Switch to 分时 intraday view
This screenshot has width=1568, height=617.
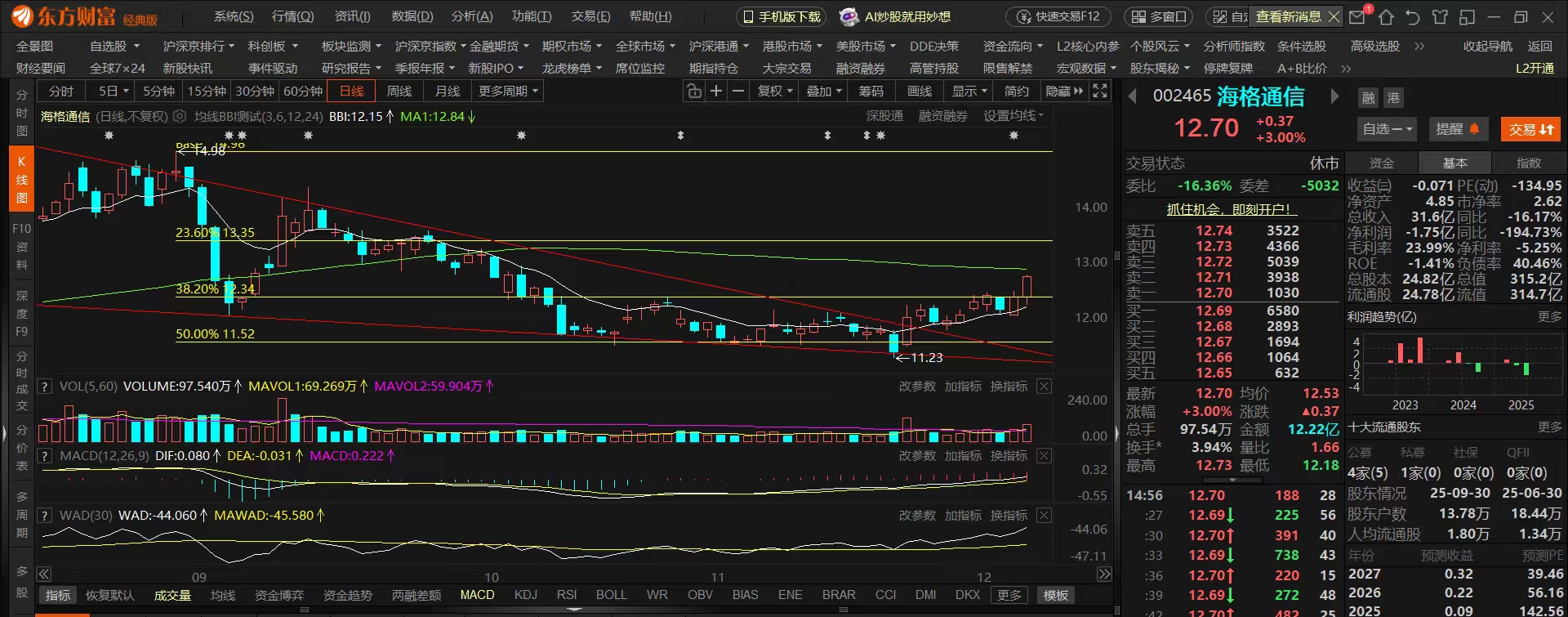click(61, 91)
